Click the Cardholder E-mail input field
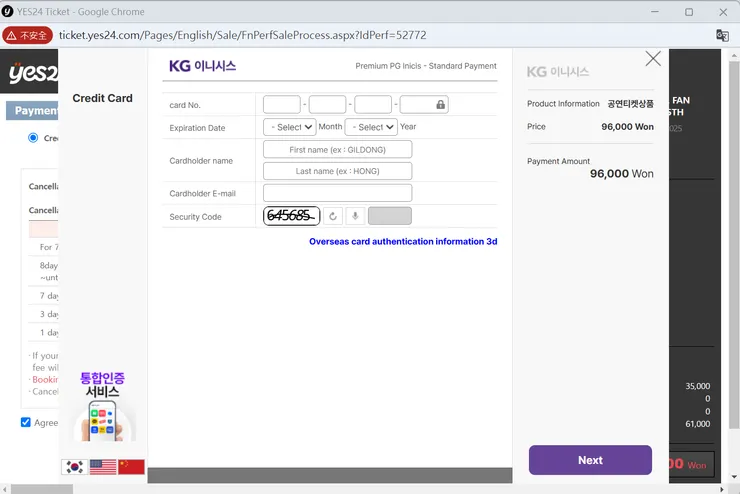Image resolution: width=740 pixels, height=494 pixels. tap(337, 193)
